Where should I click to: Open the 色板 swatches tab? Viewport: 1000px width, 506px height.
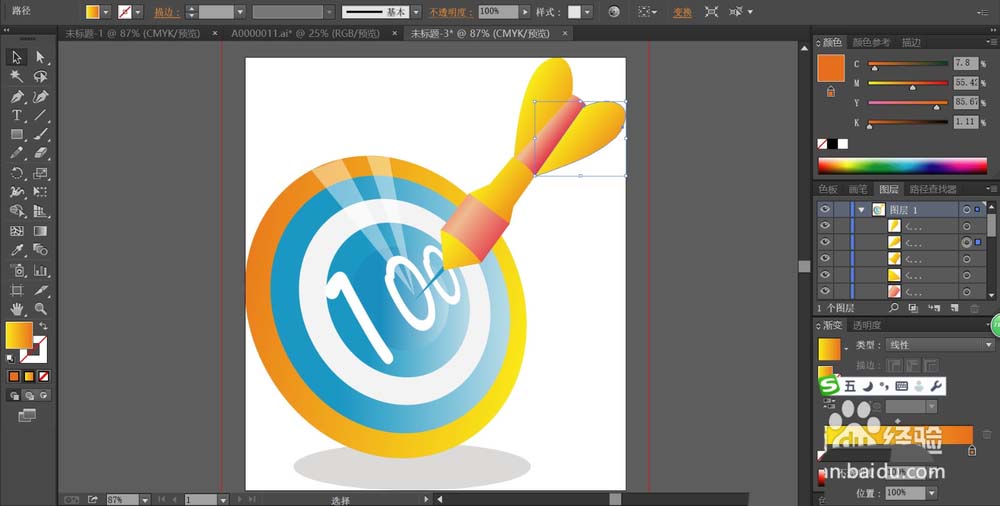(828, 189)
